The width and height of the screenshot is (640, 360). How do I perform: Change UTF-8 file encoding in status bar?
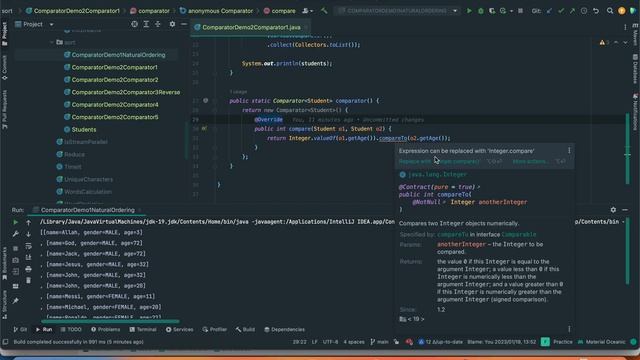[330, 342]
